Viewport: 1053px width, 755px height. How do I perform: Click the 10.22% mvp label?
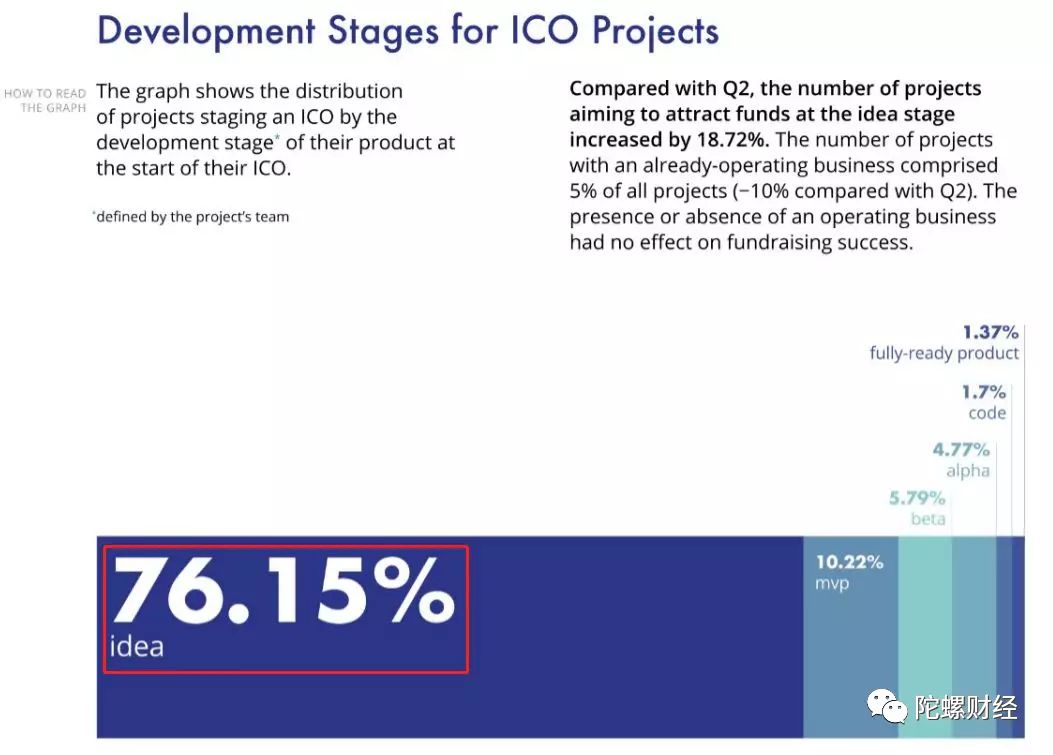click(849, 572)
